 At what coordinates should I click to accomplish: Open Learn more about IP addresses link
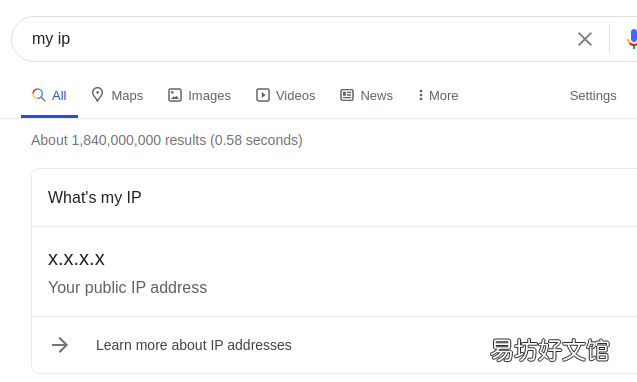[193, 345]
